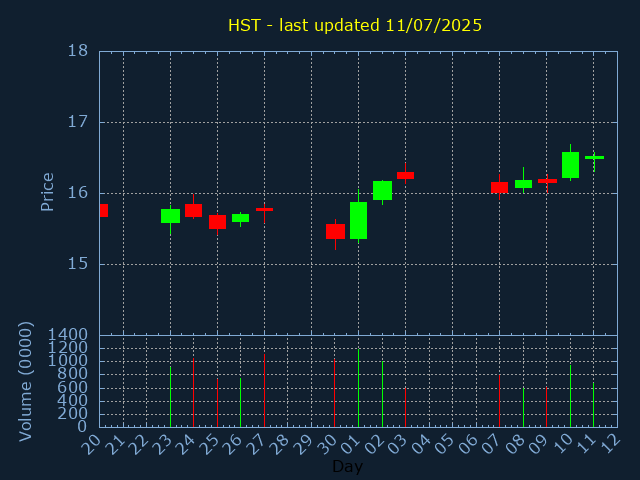Image resolution: width=640 pixels, height=480 pixels.
Task: Click the green volume bar for day 01
Action: (x=358, y=388)
